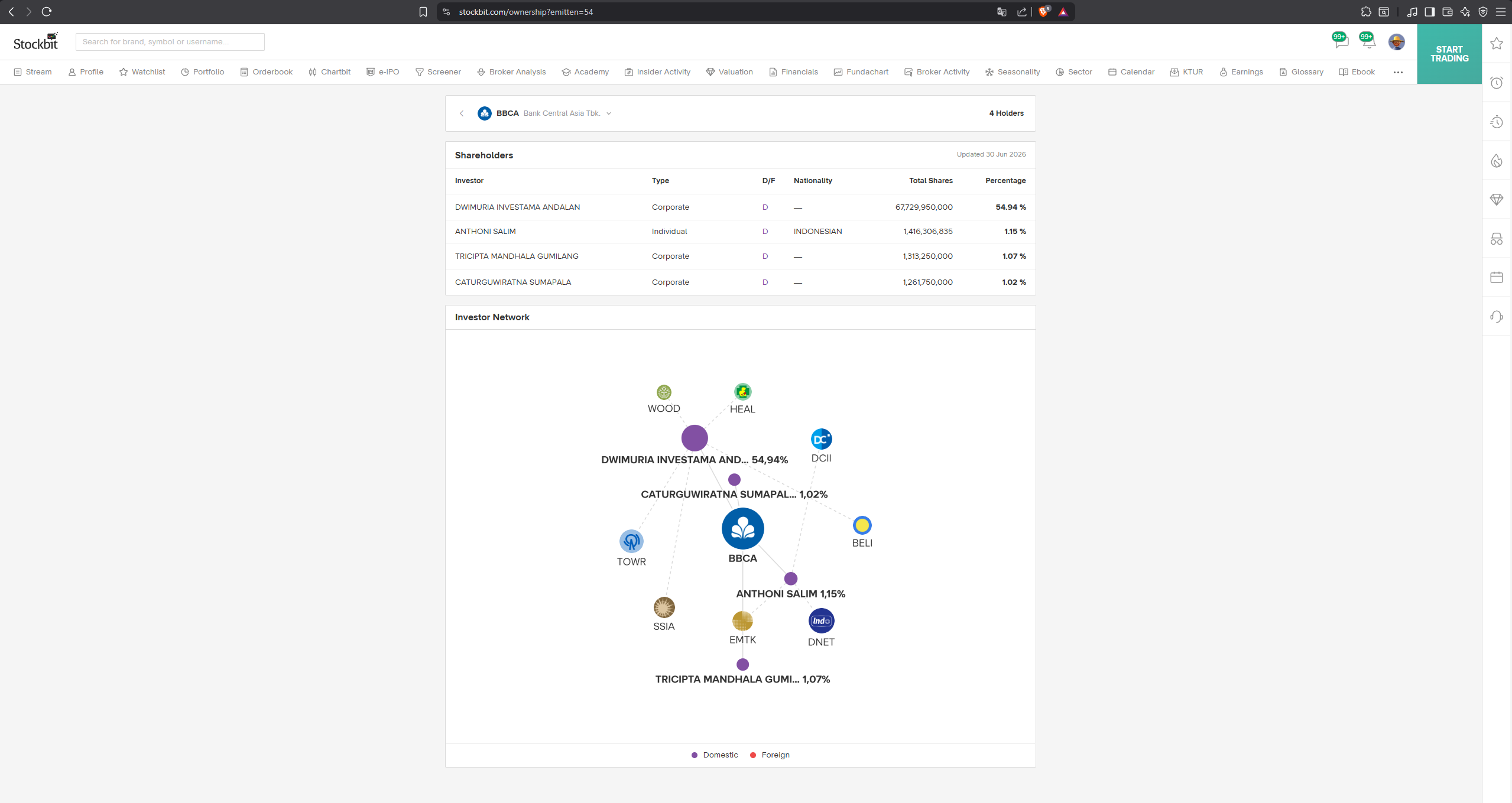Go to the Orderbook menu
Image resolution: width=1512 pixels, height=803 pixels.
tap(266, 72)
